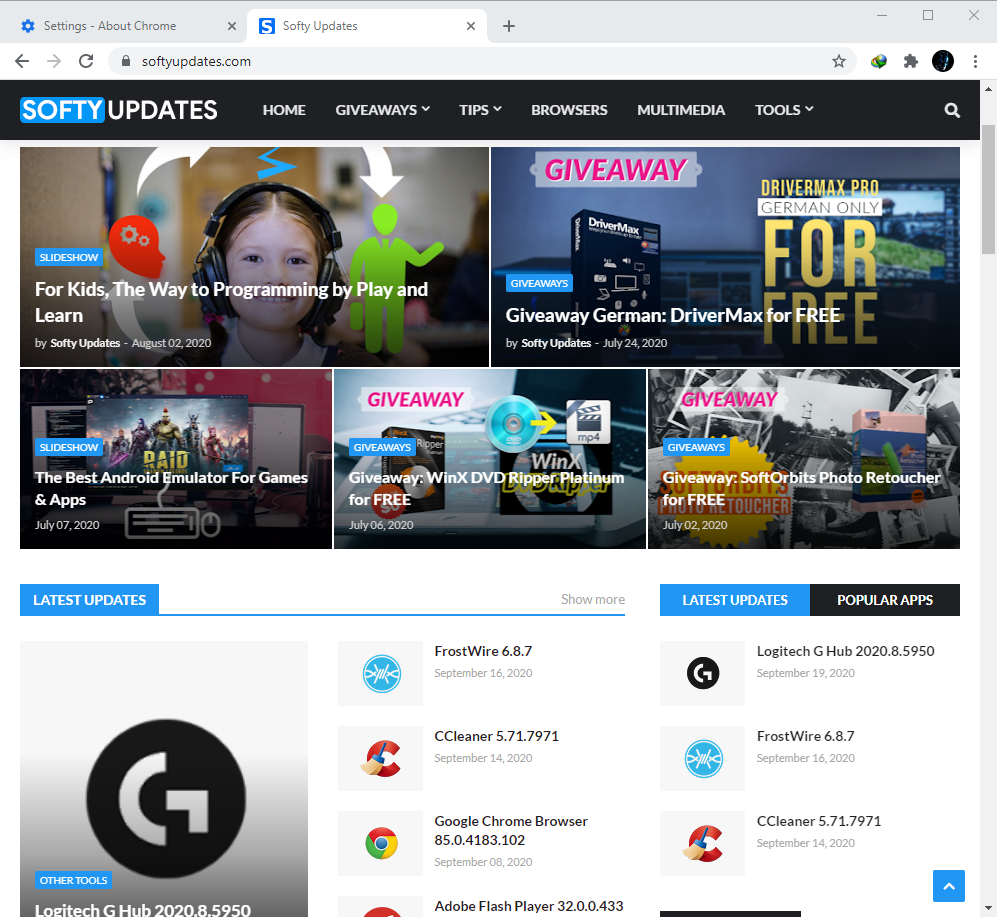Open FrostWire 6.8.7 in the middle list
The width and height of the screenshot is (997, 917).
[x=483, y=651]
